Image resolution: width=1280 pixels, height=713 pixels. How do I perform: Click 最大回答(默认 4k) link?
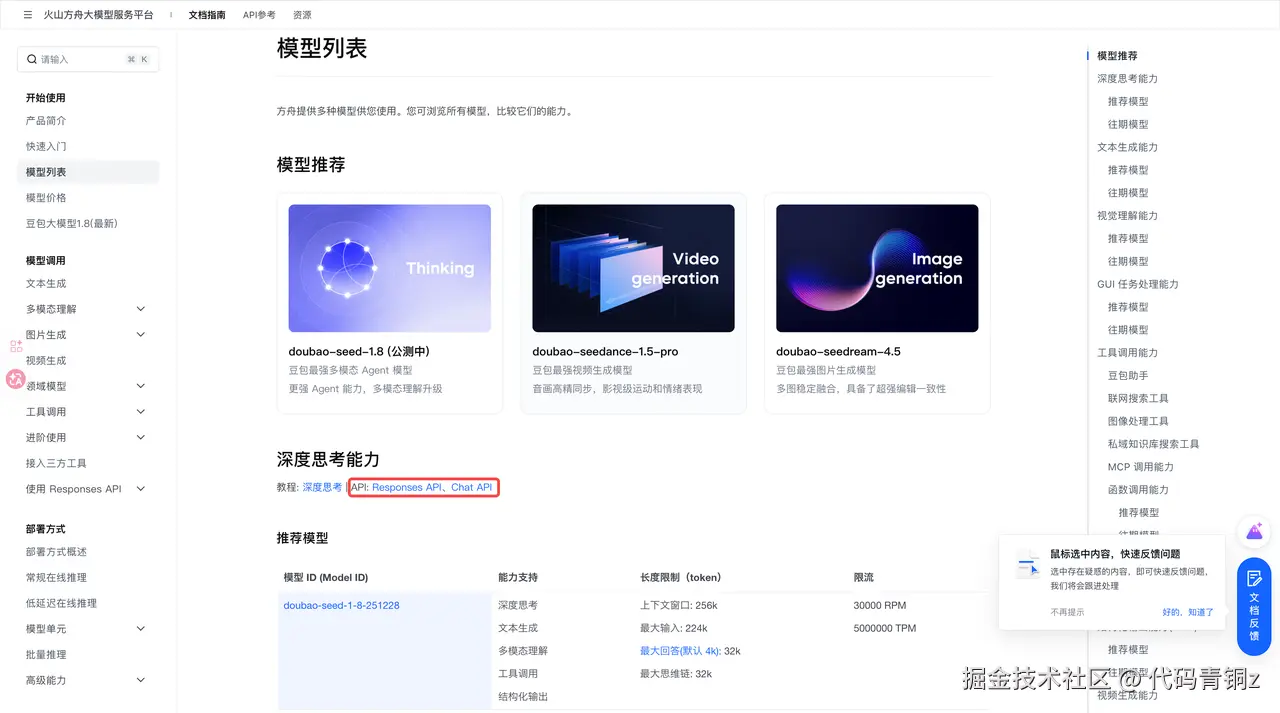coord(680,651)
